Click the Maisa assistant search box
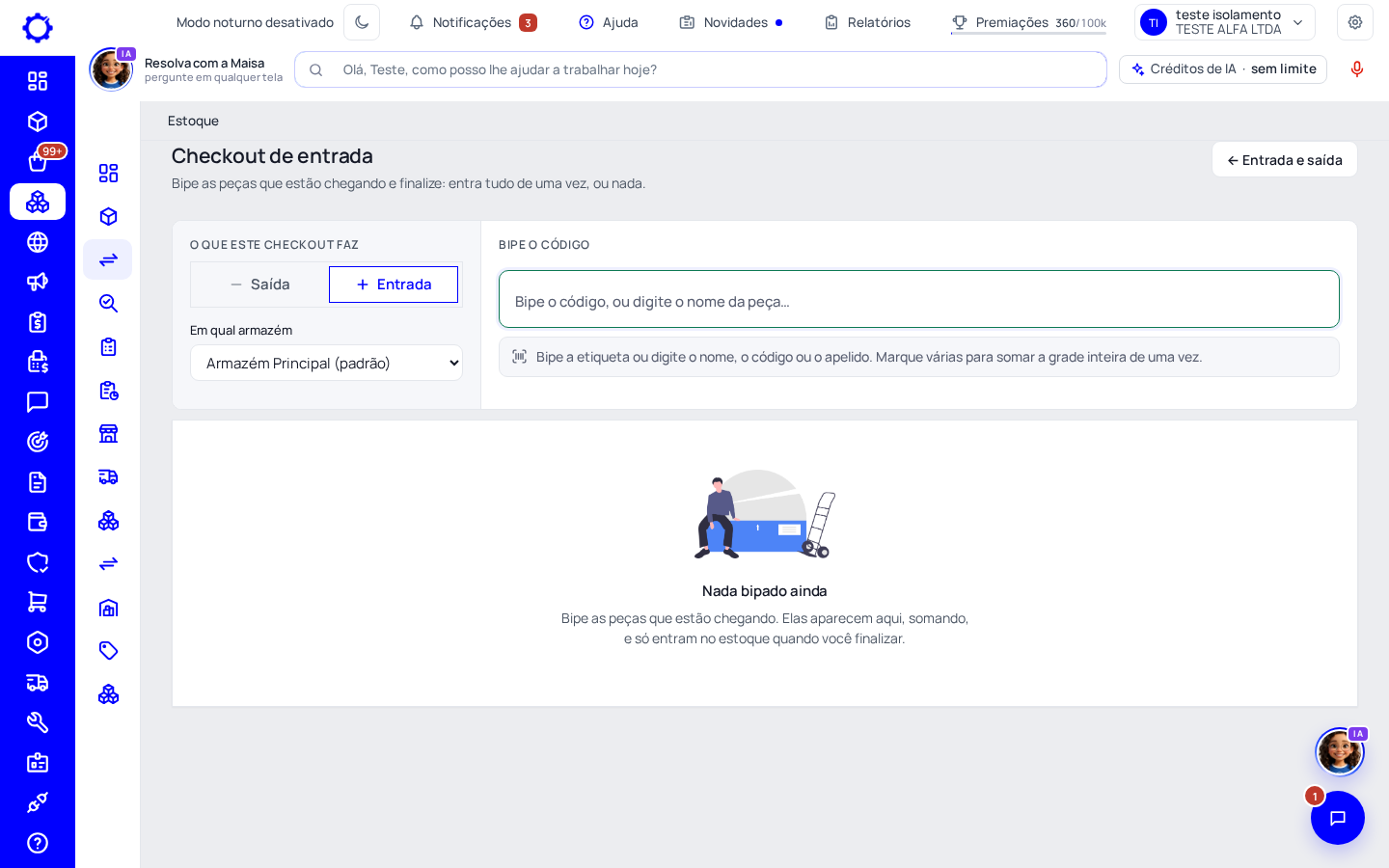The image size is (1389, 868). pyautogui.click(x=700, y=69)
